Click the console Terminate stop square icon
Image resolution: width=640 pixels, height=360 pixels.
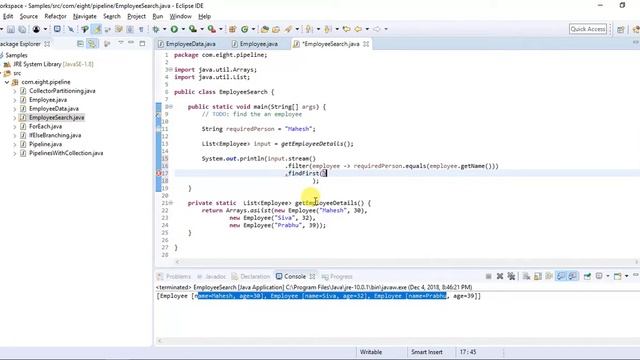tap(488, 276)
